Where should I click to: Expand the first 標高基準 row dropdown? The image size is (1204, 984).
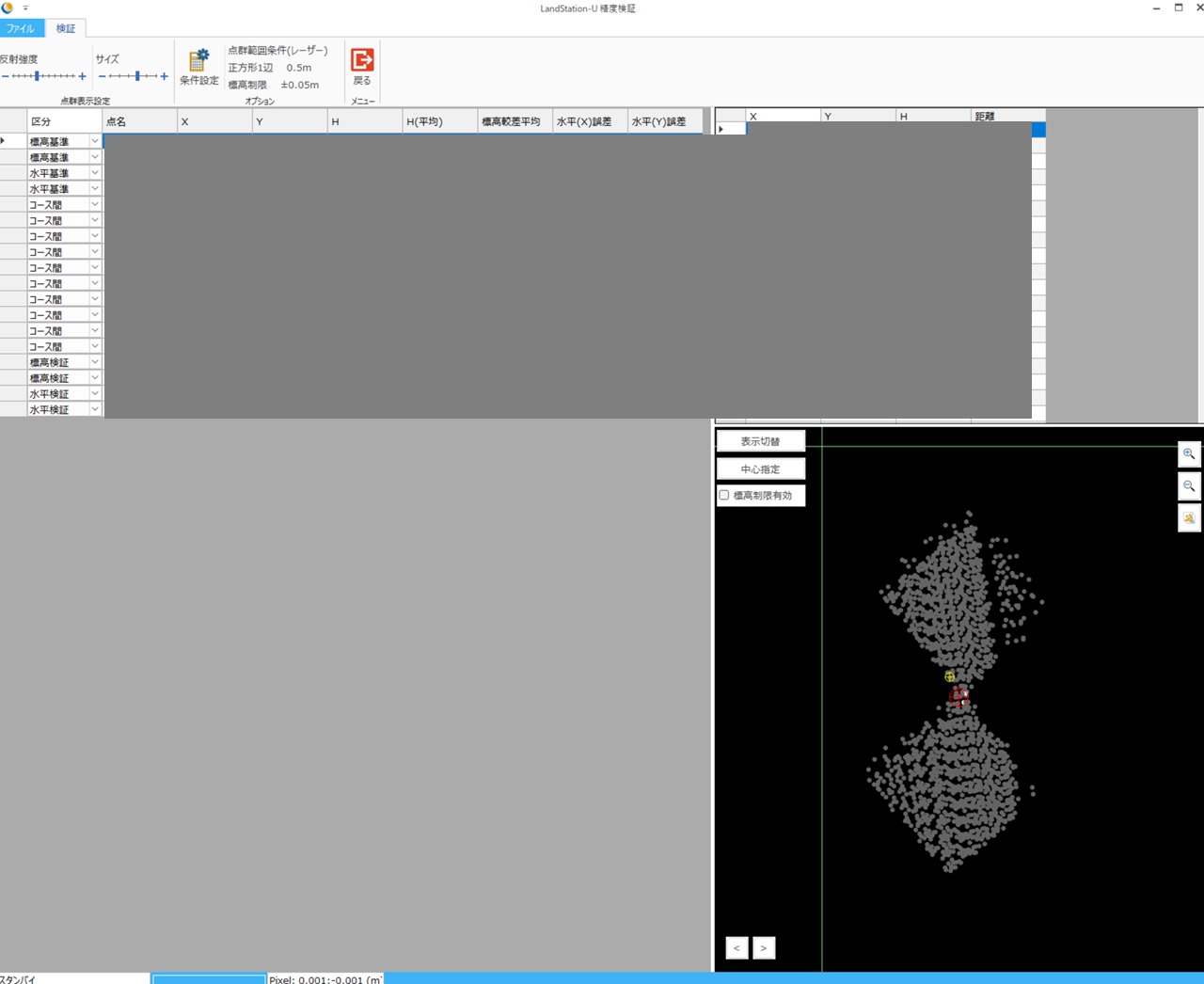pos(95,141)
